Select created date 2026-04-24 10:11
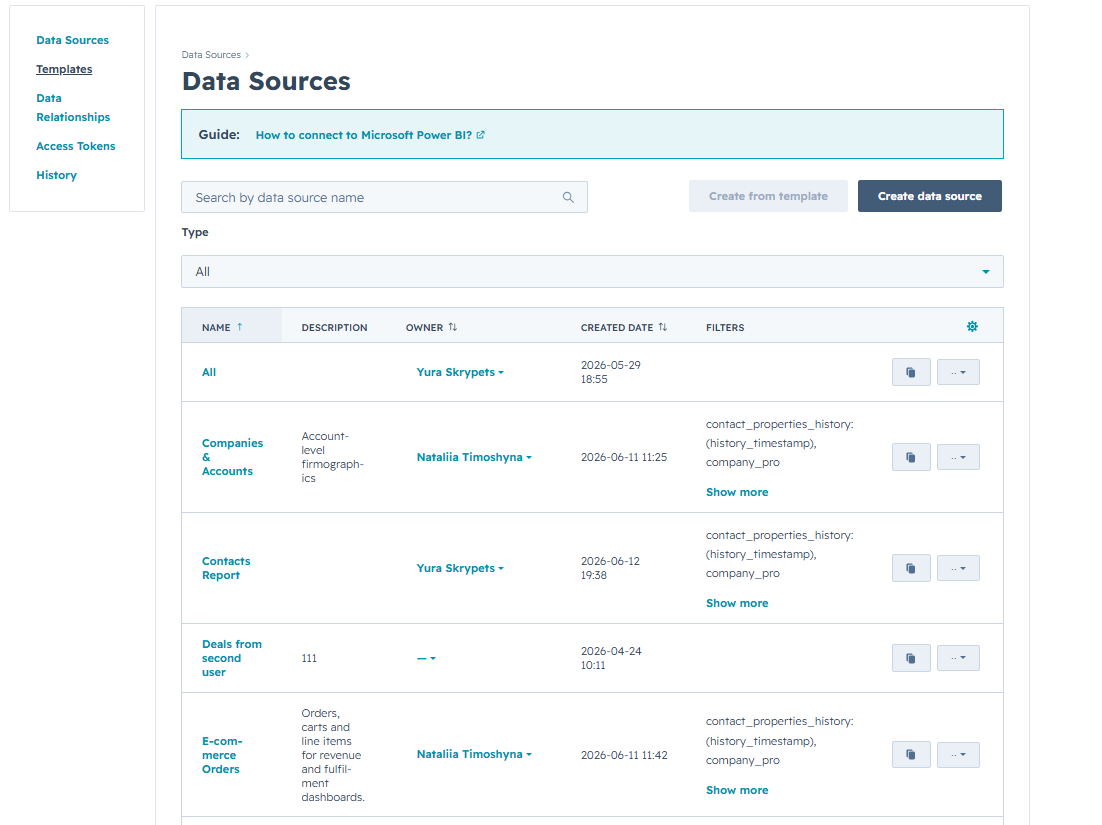 click(x=611, y=658)
